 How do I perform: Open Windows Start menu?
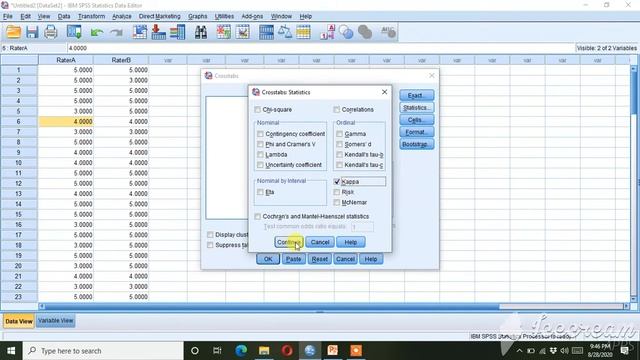point(11,351)
